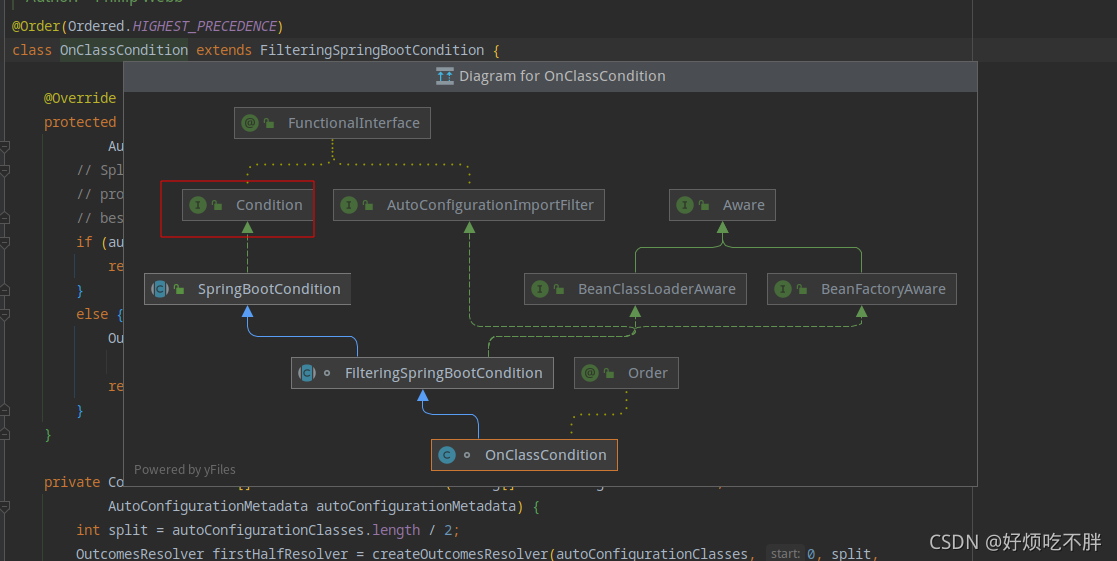Click FilteringSpringBootCondition in the extends clause

pyautogui.click(x=372, y=51)
